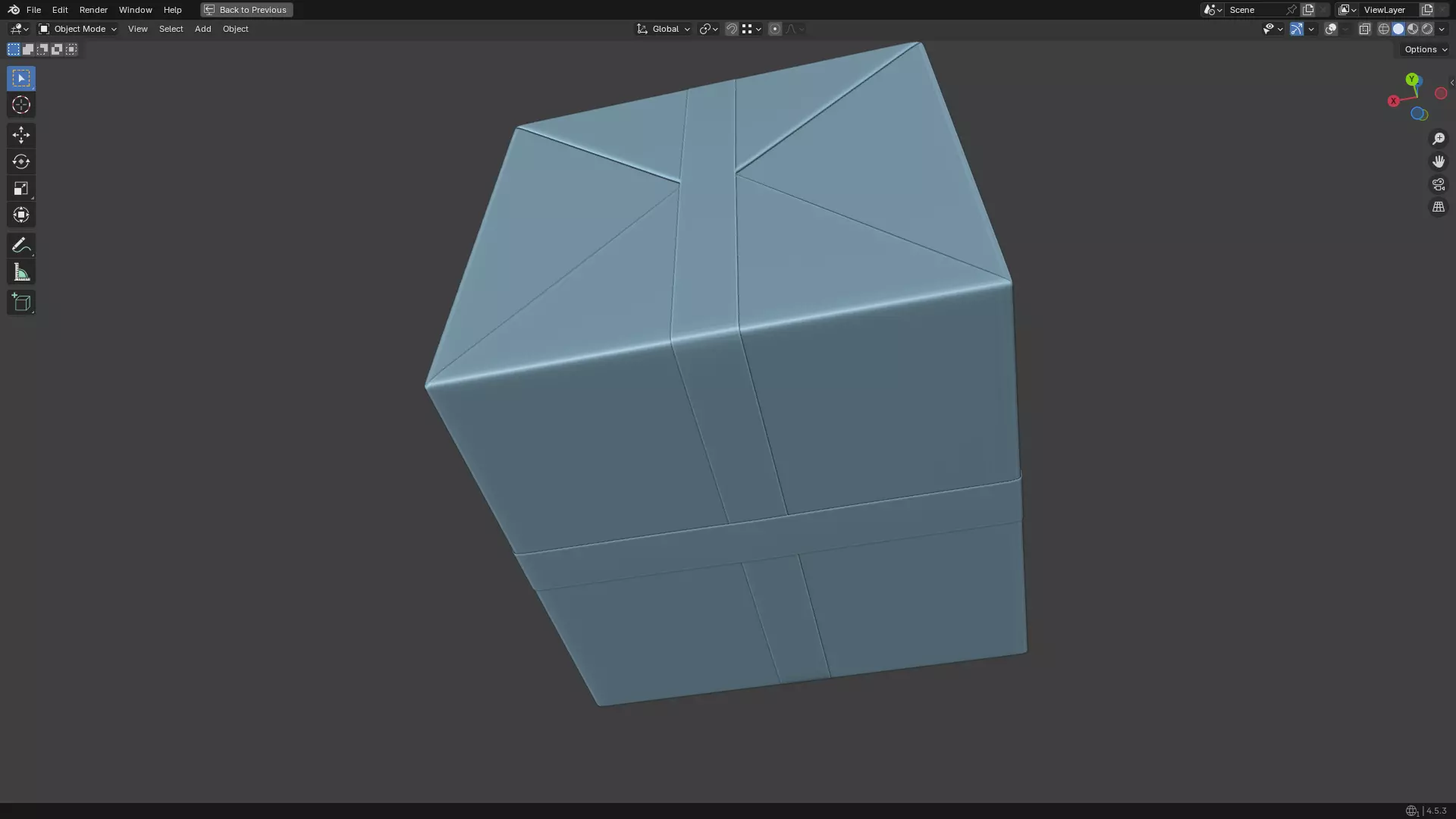This screenshot has height=819, width=1456.
Task: Toggle X-ray display mode
Action: [x=1364, y=29]
